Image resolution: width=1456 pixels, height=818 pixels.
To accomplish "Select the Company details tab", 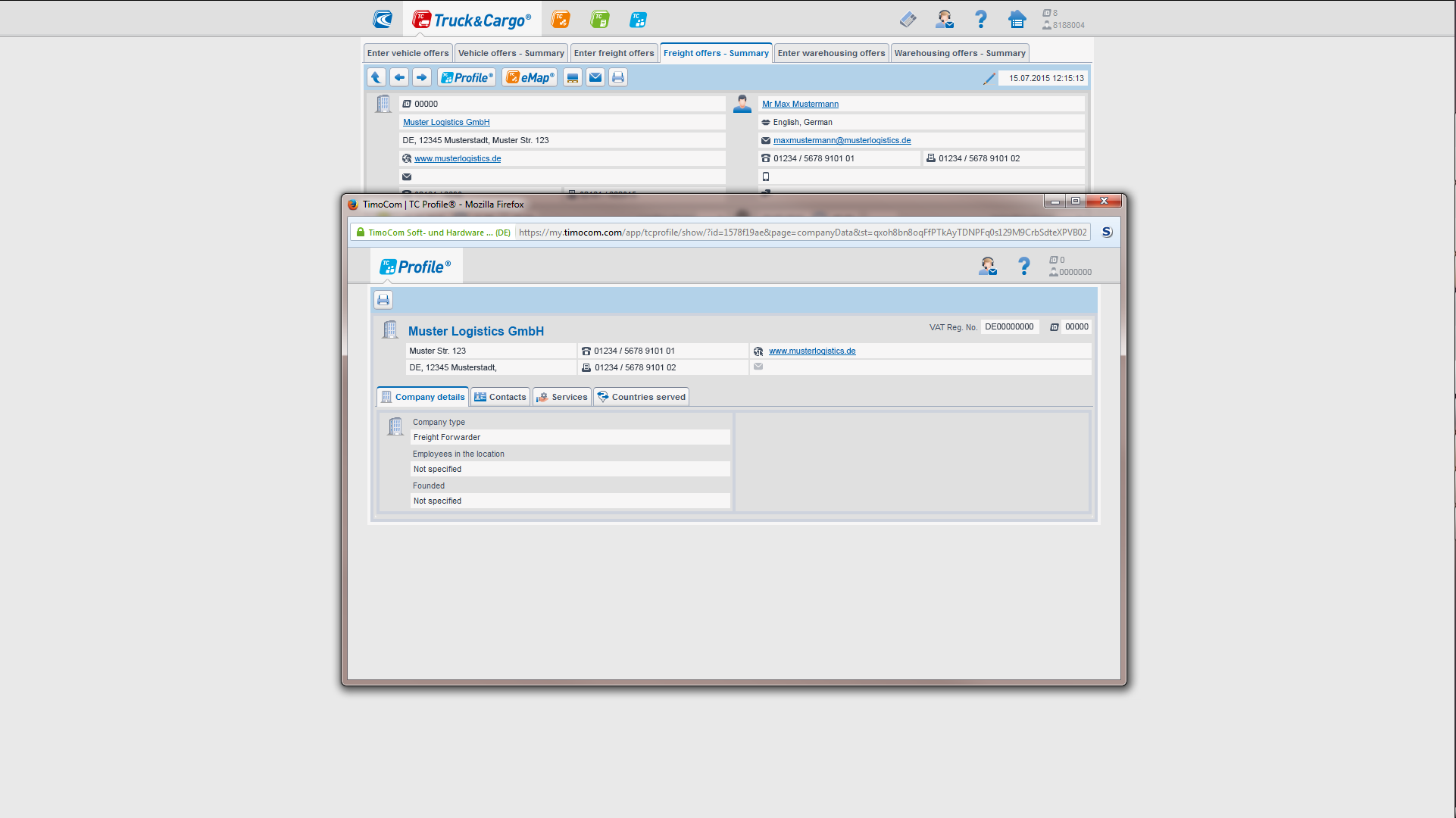I will (423, 397).
